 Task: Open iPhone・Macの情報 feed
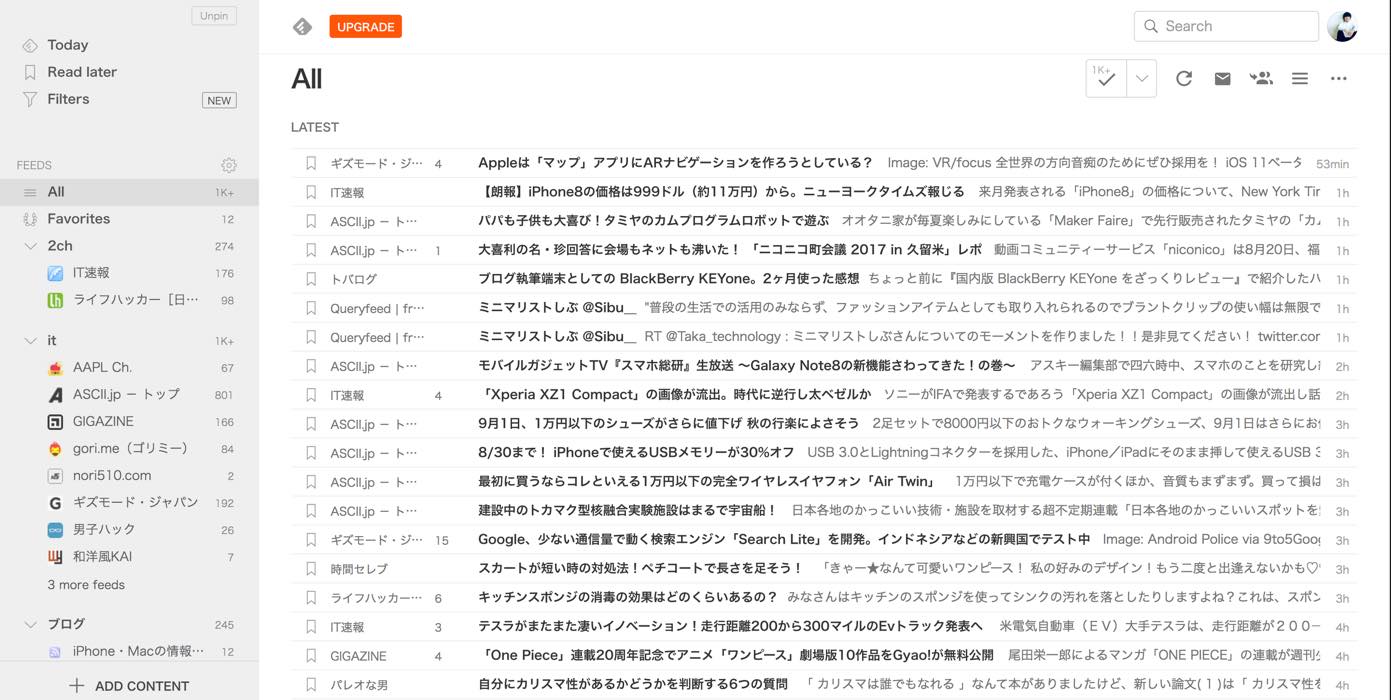point(140,652)
